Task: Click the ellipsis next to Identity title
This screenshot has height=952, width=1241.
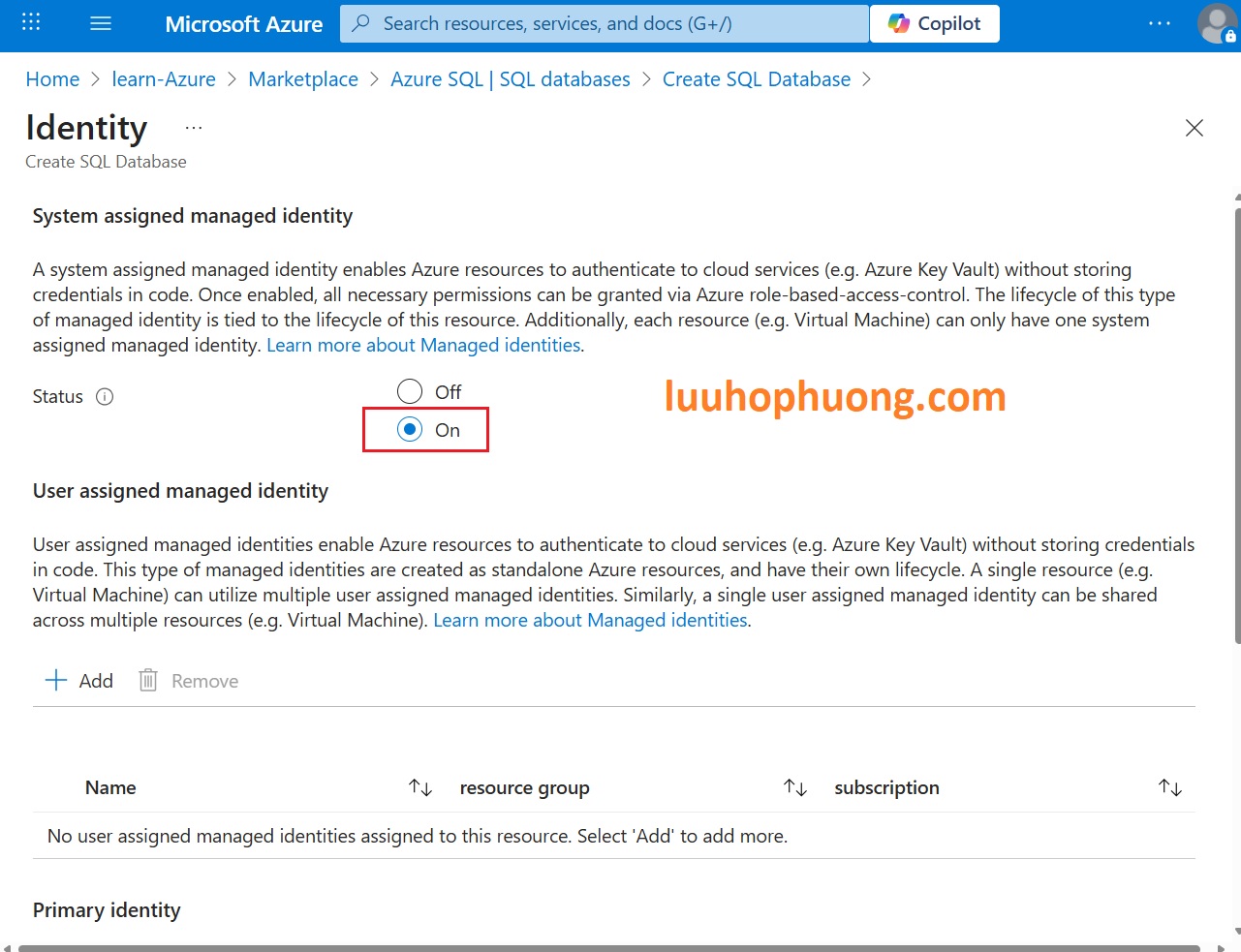Action: [194, 128]
